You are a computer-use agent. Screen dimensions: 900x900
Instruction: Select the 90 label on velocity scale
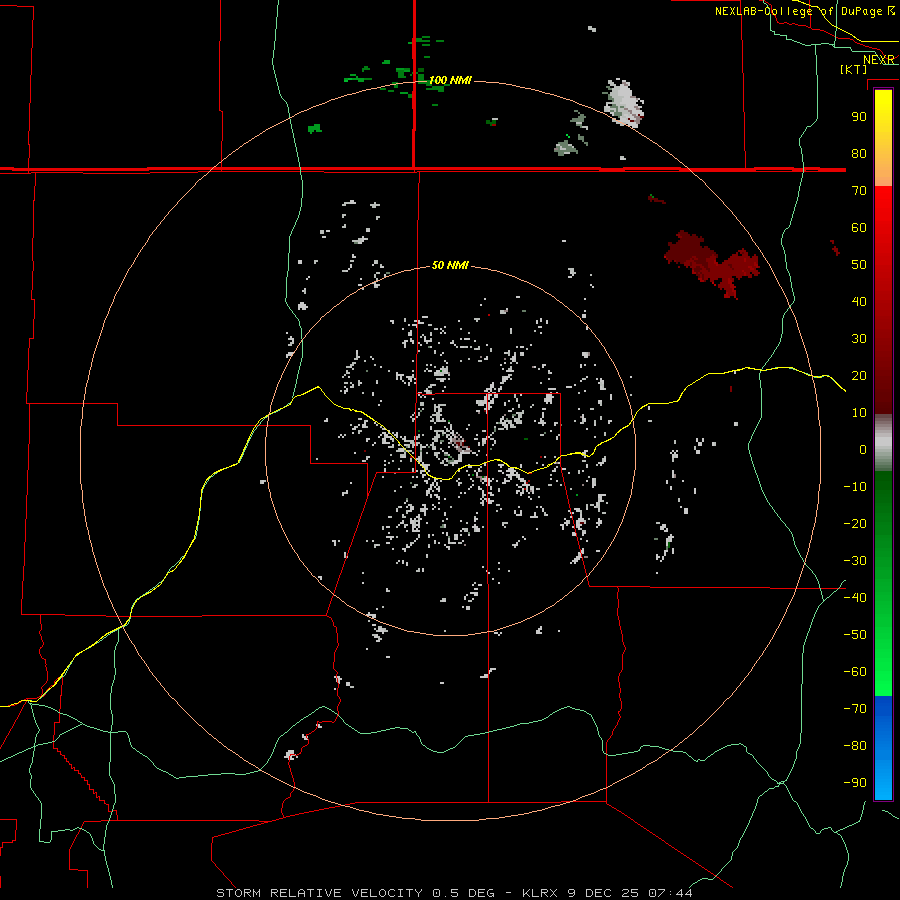pyautogui.click(x=859, y=117)
